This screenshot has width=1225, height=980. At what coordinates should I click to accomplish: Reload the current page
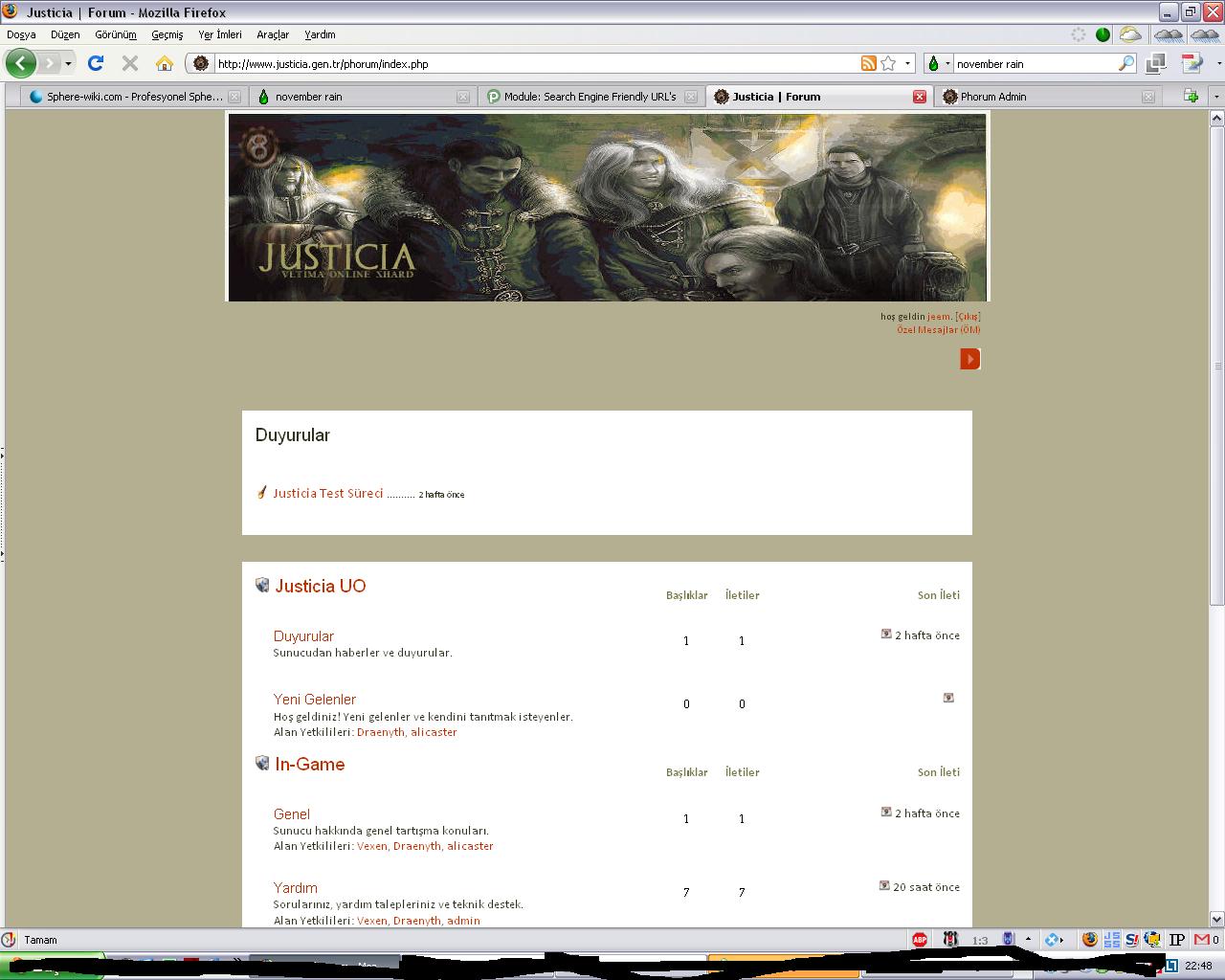[95, 63]
